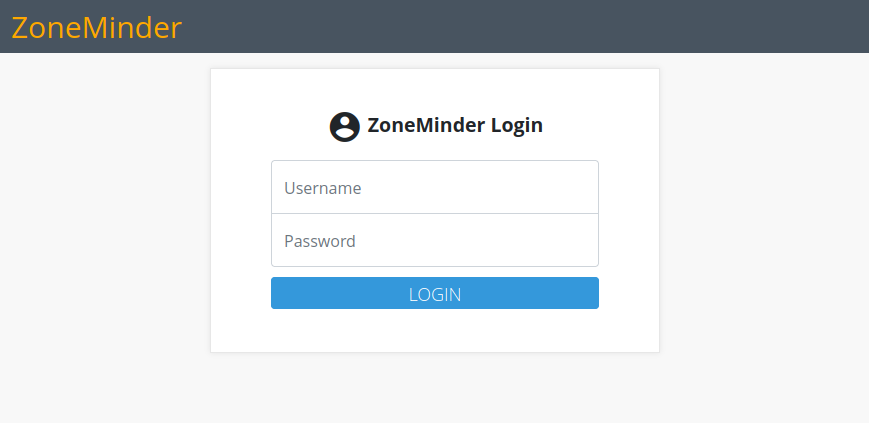Image resolution: width=869 pixels, height=423 pixels.
Task: Click the user silhouette icon in login card
Action: 345,127
